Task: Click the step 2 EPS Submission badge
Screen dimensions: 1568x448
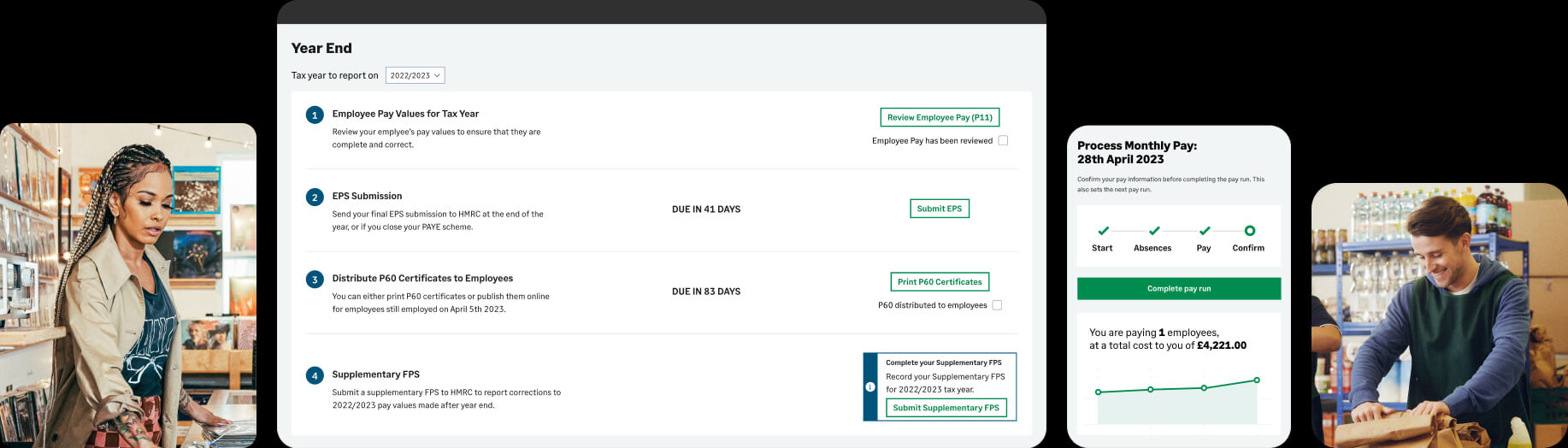Action: click(315, 197)
